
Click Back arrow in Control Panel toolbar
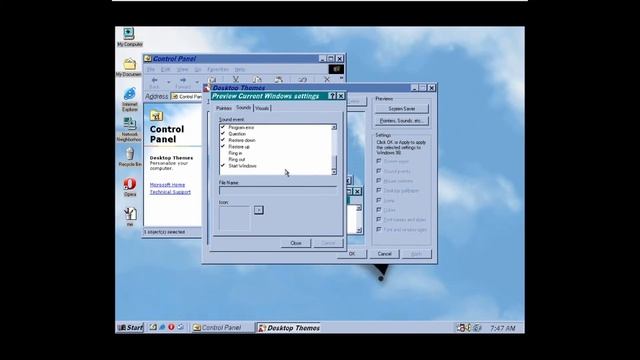point(155,80)
